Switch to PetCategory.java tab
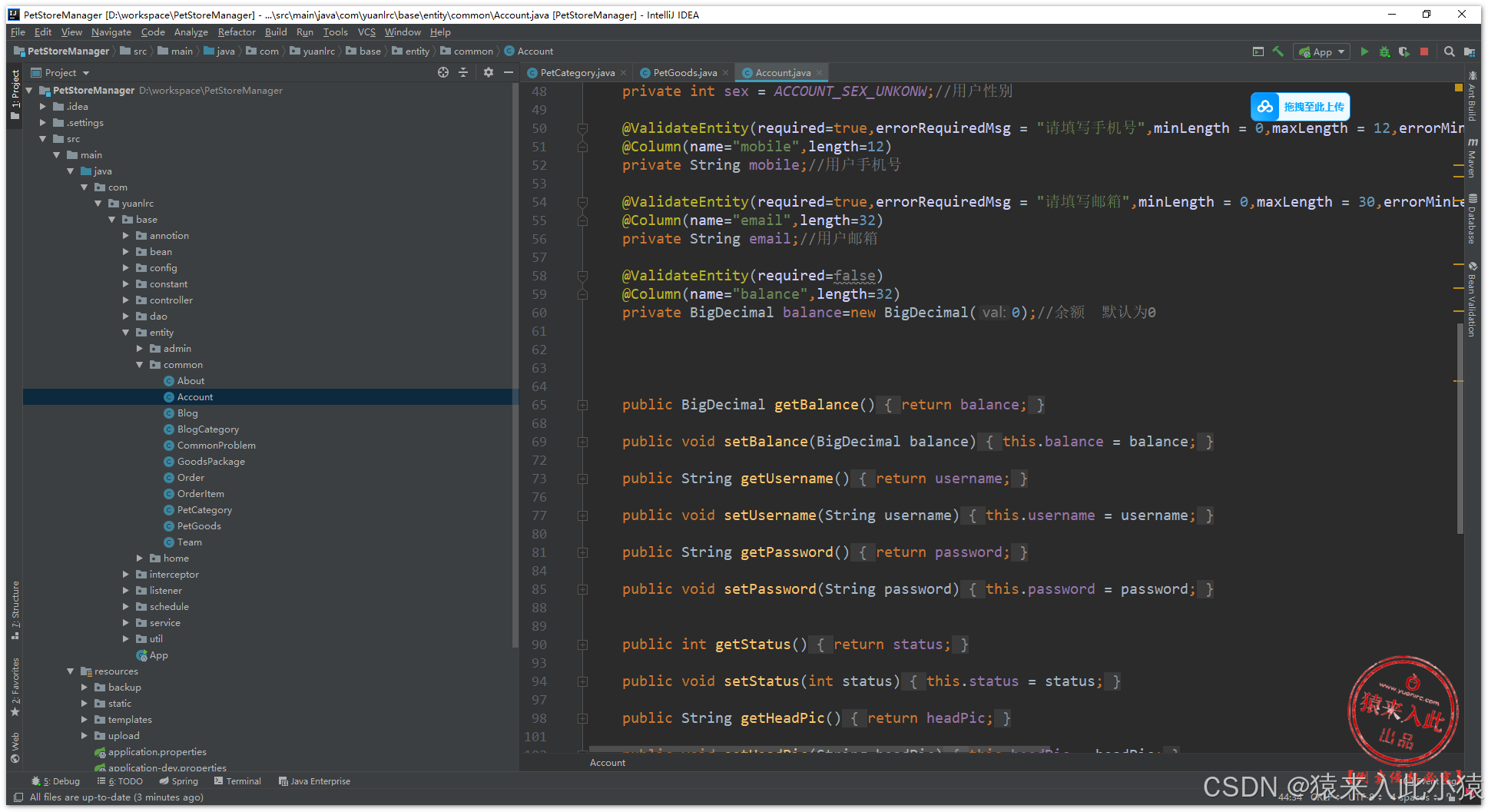The width and height of the screenshot is (1488, 812). [x=577, y=73]
